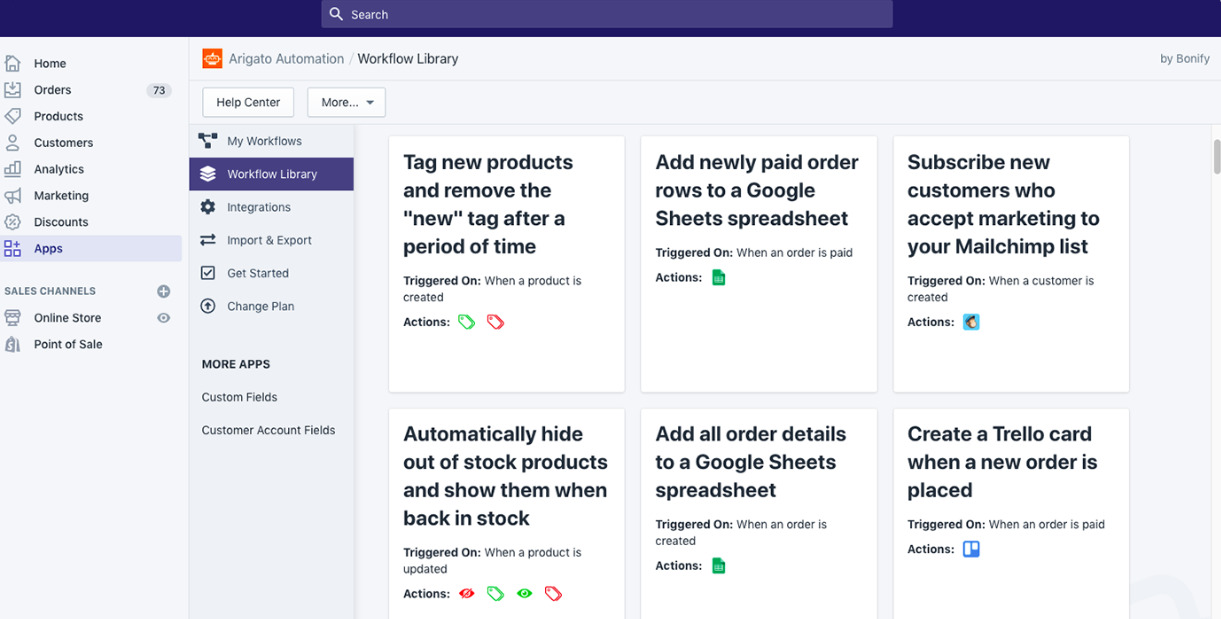Click the Trello action icon
The image size is (1221, 619).
[971, 549]
